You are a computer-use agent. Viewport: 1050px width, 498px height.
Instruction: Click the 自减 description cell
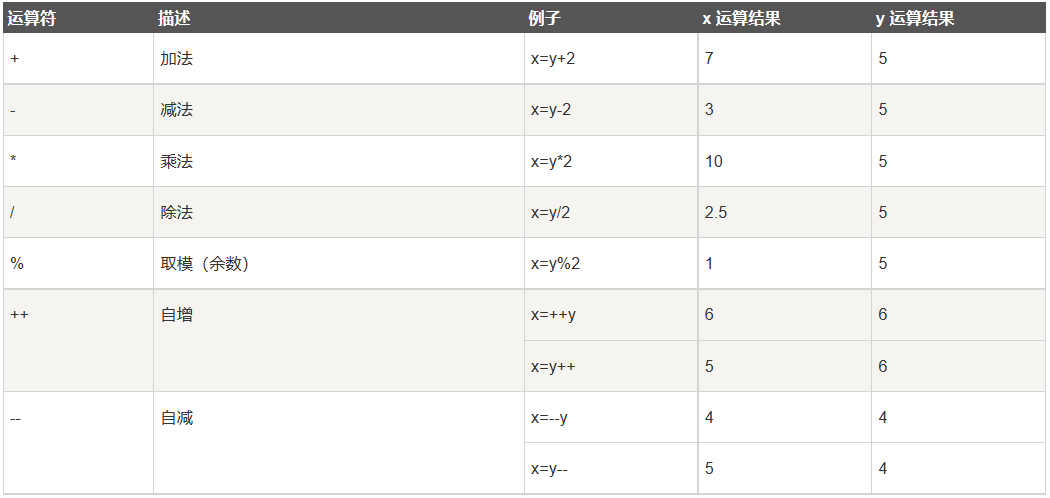(x=339, y=442)
